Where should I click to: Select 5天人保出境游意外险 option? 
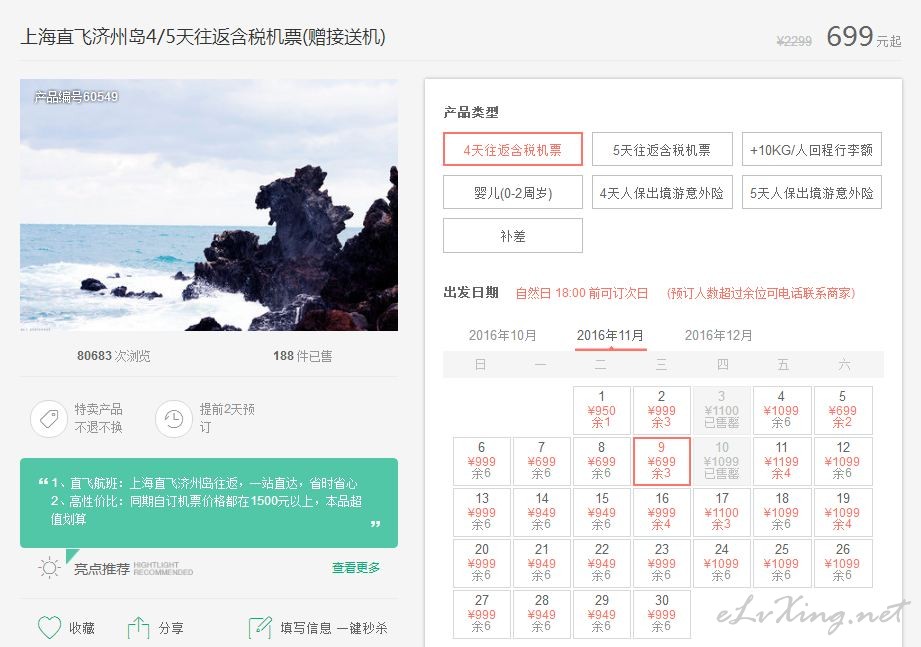[812, 193]
